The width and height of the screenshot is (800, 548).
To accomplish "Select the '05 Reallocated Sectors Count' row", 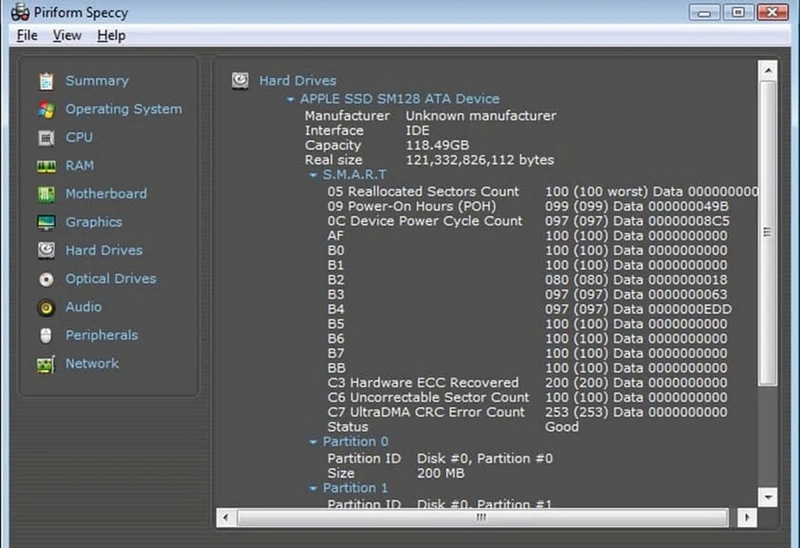I will (x=543, y=191).
